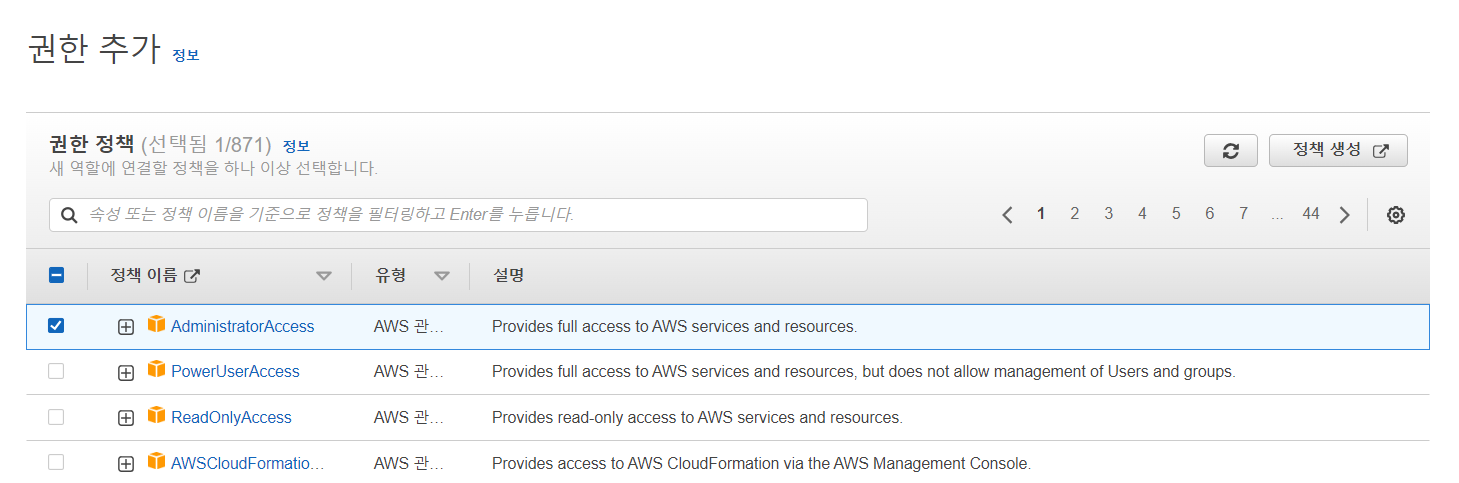Sort by 유형 column arrow
1459x483 pixels.
point(442,276)
